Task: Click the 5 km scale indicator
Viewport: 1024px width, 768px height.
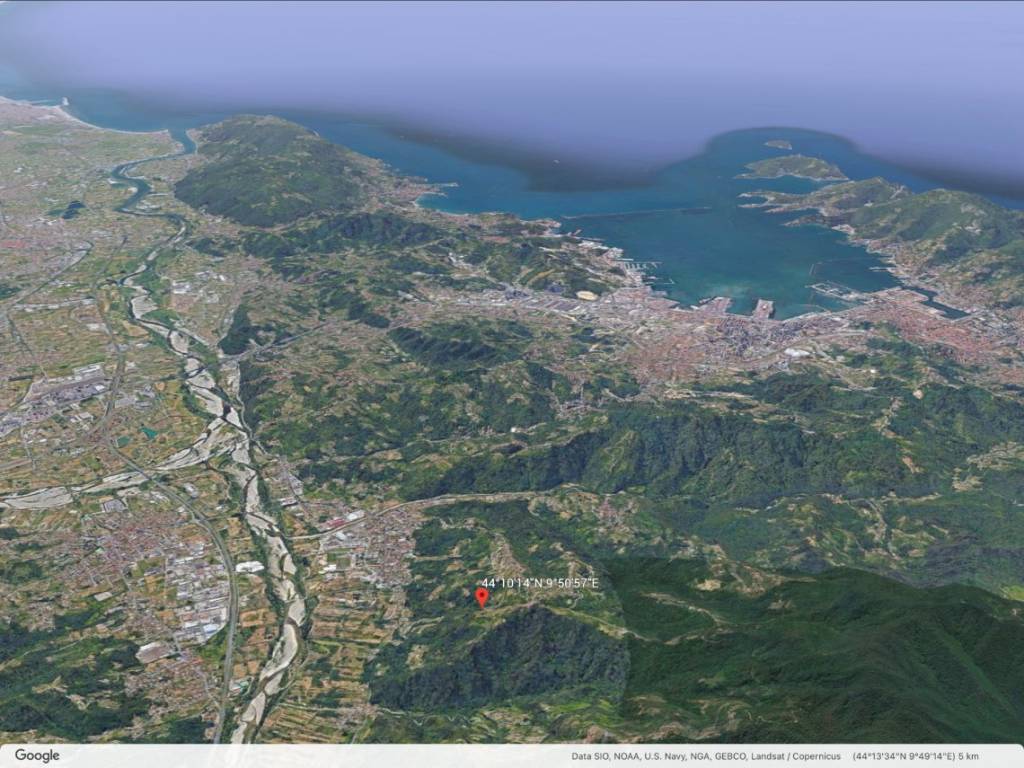Action: pyautogui.click(x=971, y=755)
